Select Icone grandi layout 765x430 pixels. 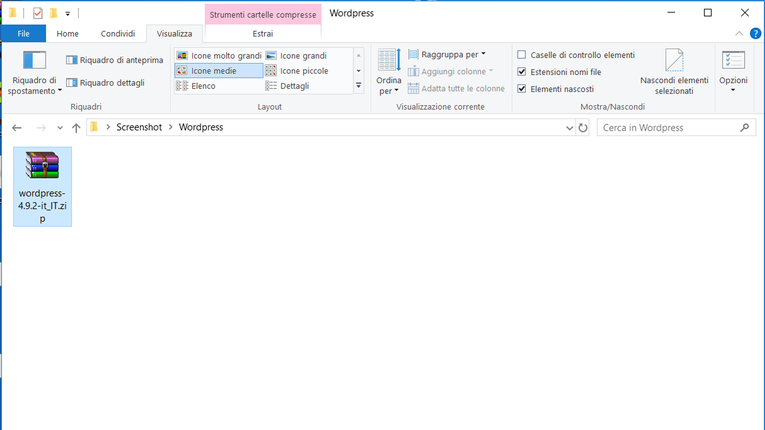296,56
